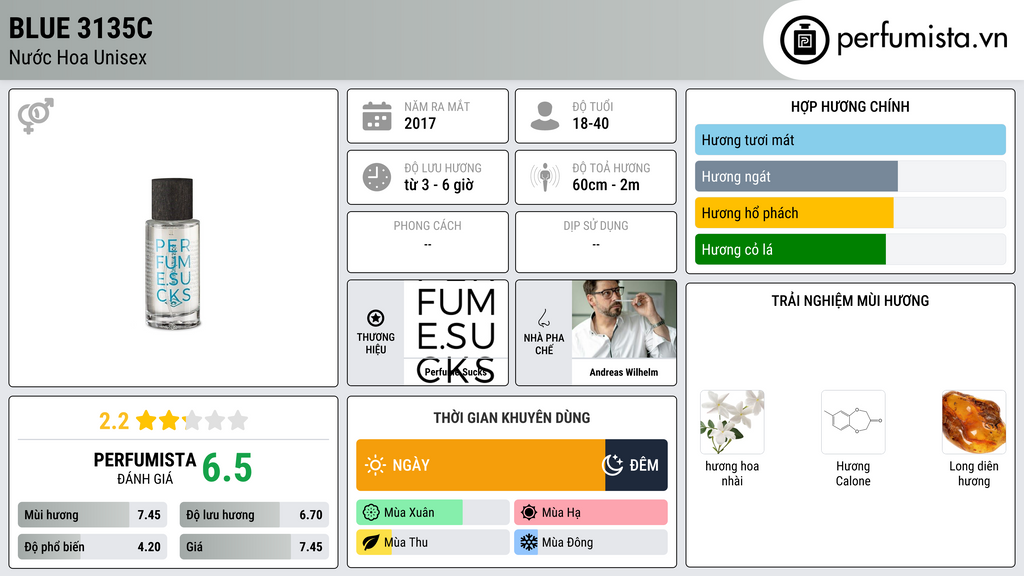Click the 2.2 user rating number
The image size is (1024, 576).
coord(114,421)
